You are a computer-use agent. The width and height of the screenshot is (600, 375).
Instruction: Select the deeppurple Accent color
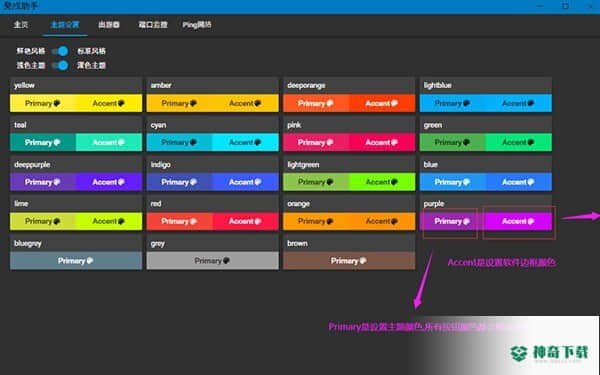[109, 182]
